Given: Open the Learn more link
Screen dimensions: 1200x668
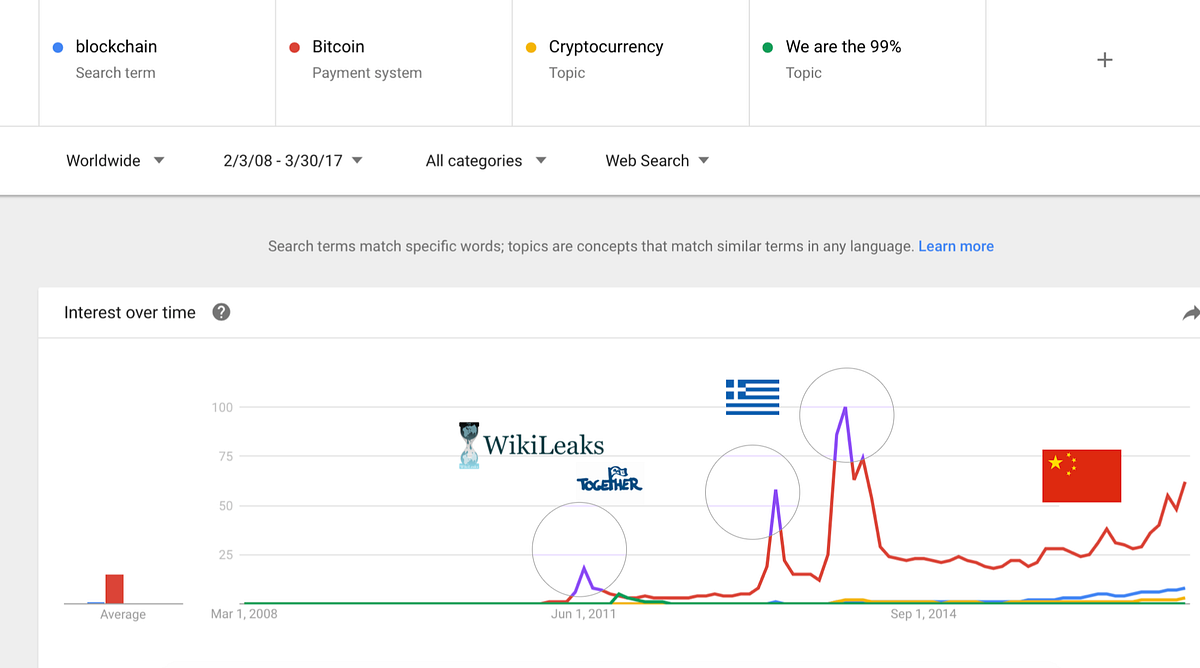Looking at the screenshot, I should (956, 246).
